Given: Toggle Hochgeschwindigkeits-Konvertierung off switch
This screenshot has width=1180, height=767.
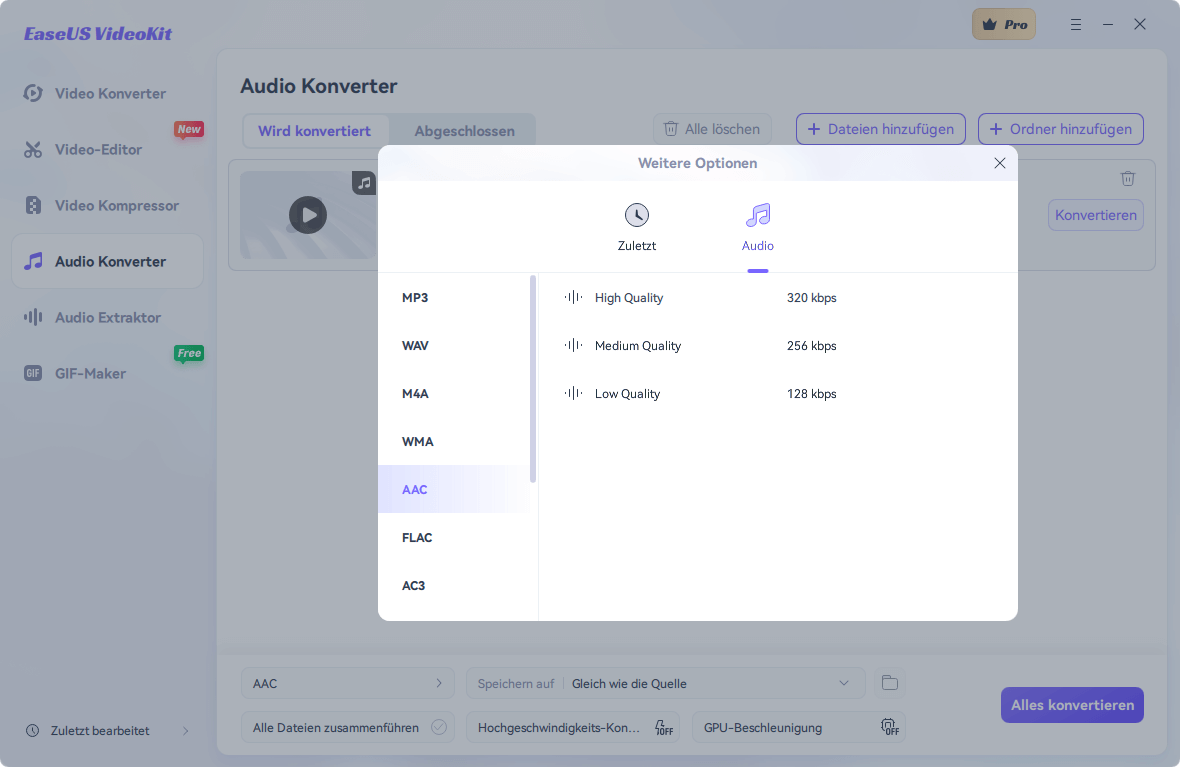Looking at the screenshot, I should (664, 727).
